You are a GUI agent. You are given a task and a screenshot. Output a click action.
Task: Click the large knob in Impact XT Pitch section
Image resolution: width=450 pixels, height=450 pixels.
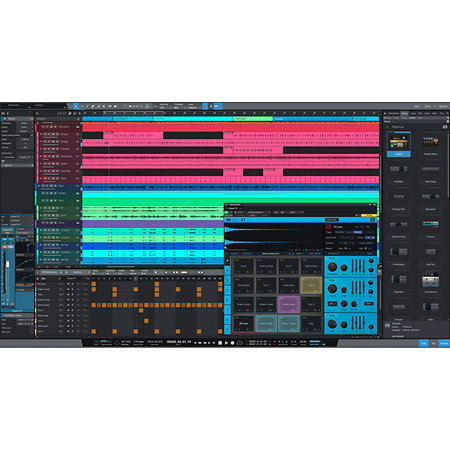(332, 267)
